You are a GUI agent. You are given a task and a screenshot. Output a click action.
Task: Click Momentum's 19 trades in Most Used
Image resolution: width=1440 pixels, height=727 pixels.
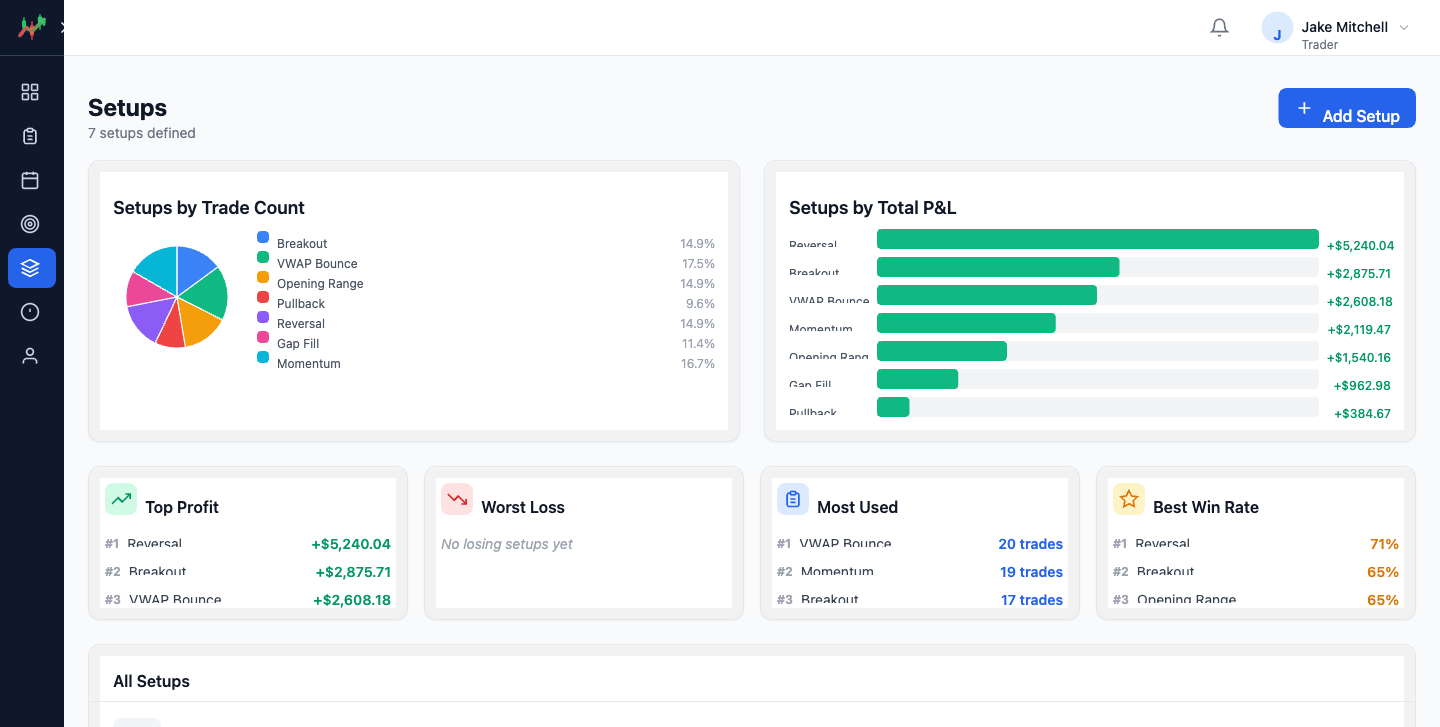pyautogui.click(x=1030, y=571)
